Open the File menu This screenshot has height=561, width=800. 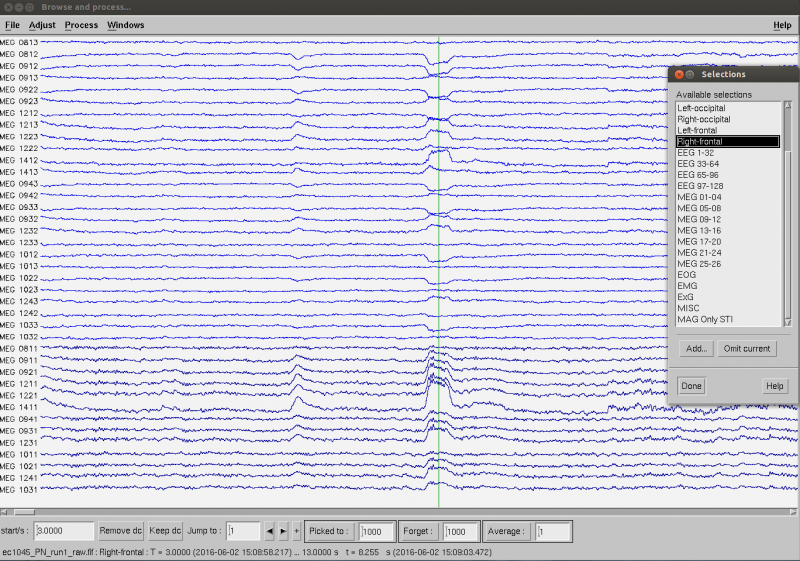click(x=12, y=25)
